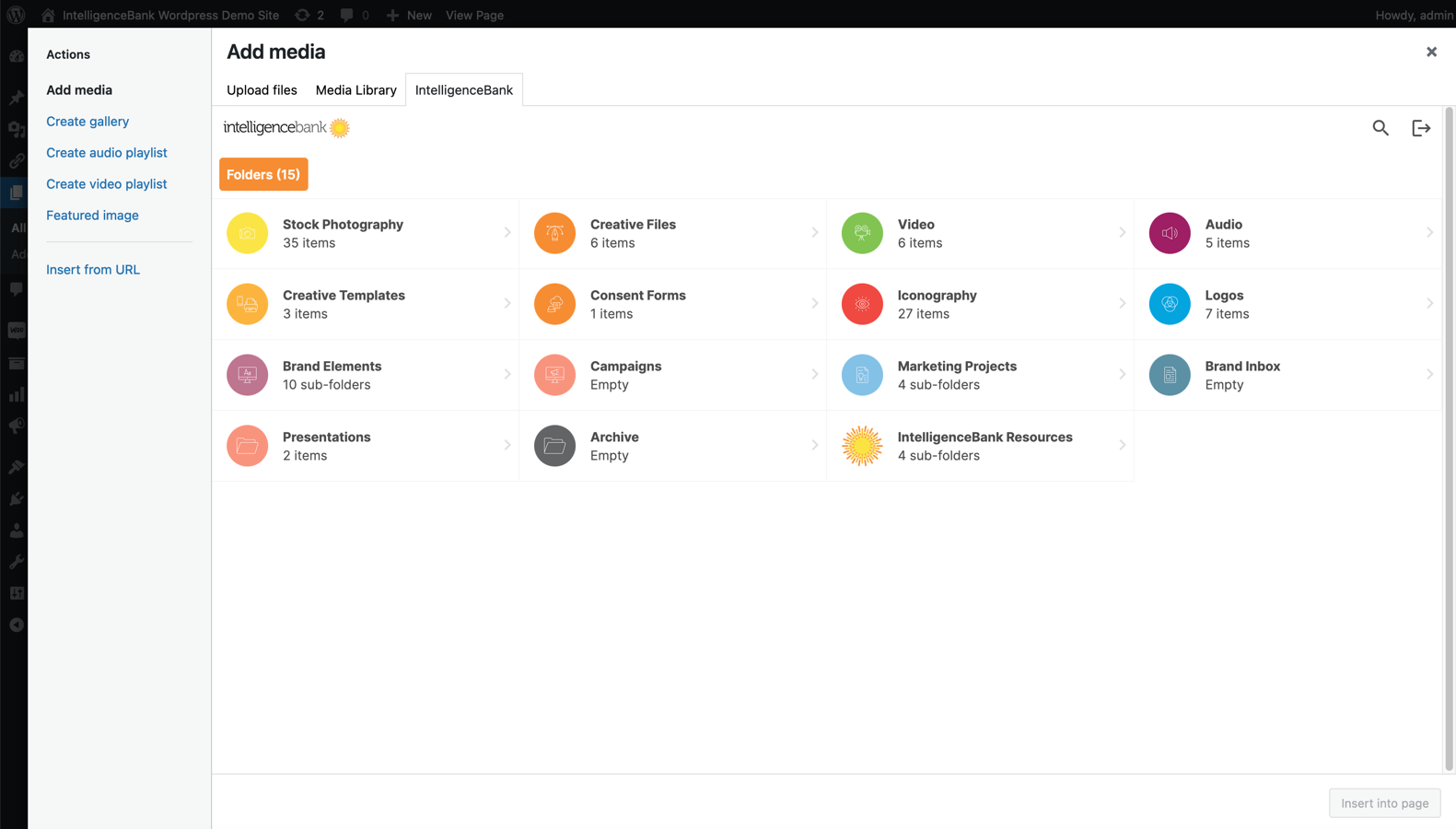Click the red Iconography folder icon
The image size is (1456, 829).
862,304
